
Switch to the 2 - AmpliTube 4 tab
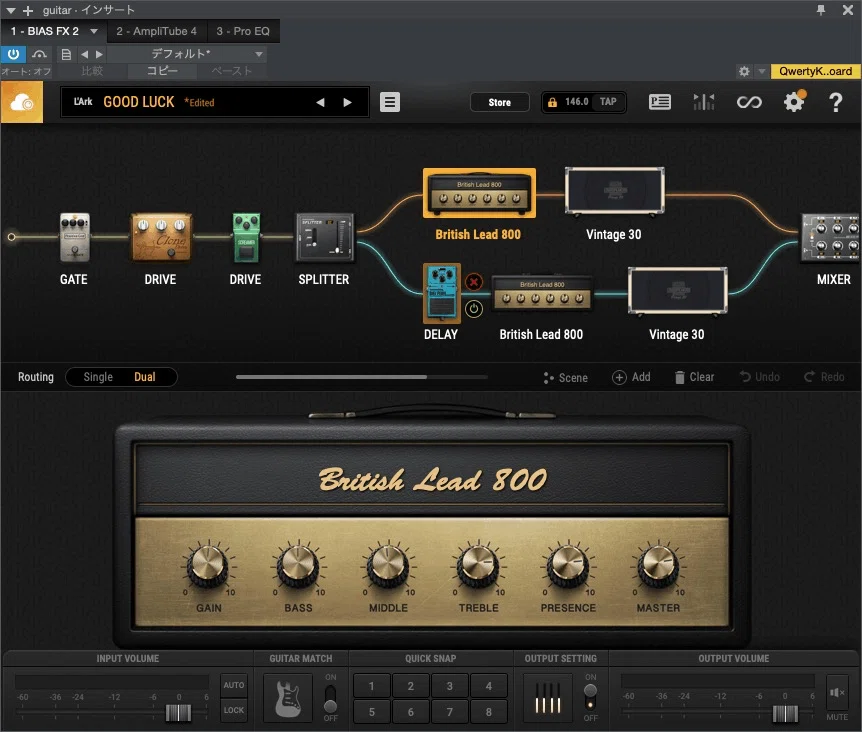[156, 31]
